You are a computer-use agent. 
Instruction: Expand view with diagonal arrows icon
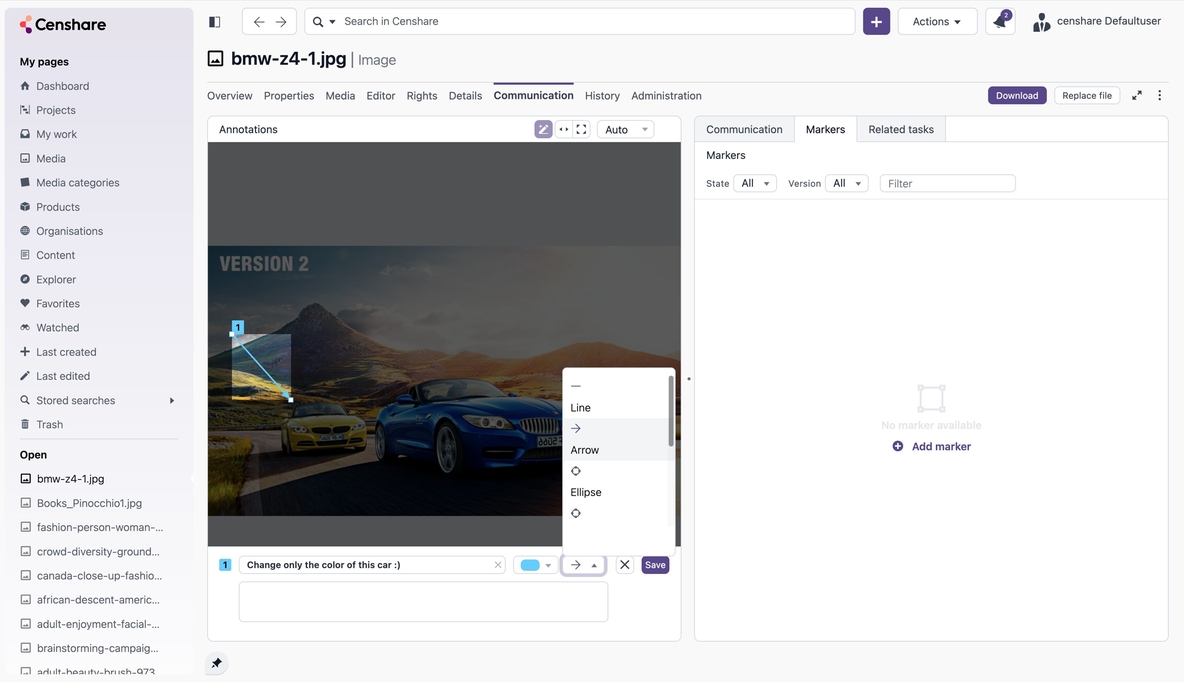tap(1136, 95)
